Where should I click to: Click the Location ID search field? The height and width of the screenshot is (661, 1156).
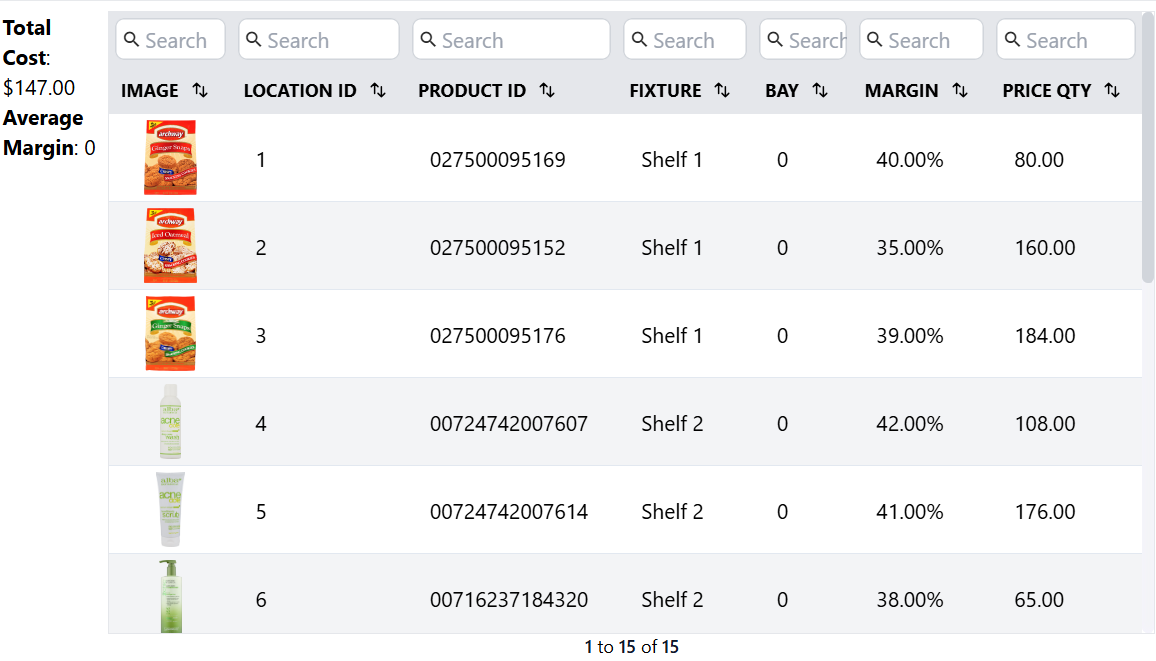(x=319, y=40)
